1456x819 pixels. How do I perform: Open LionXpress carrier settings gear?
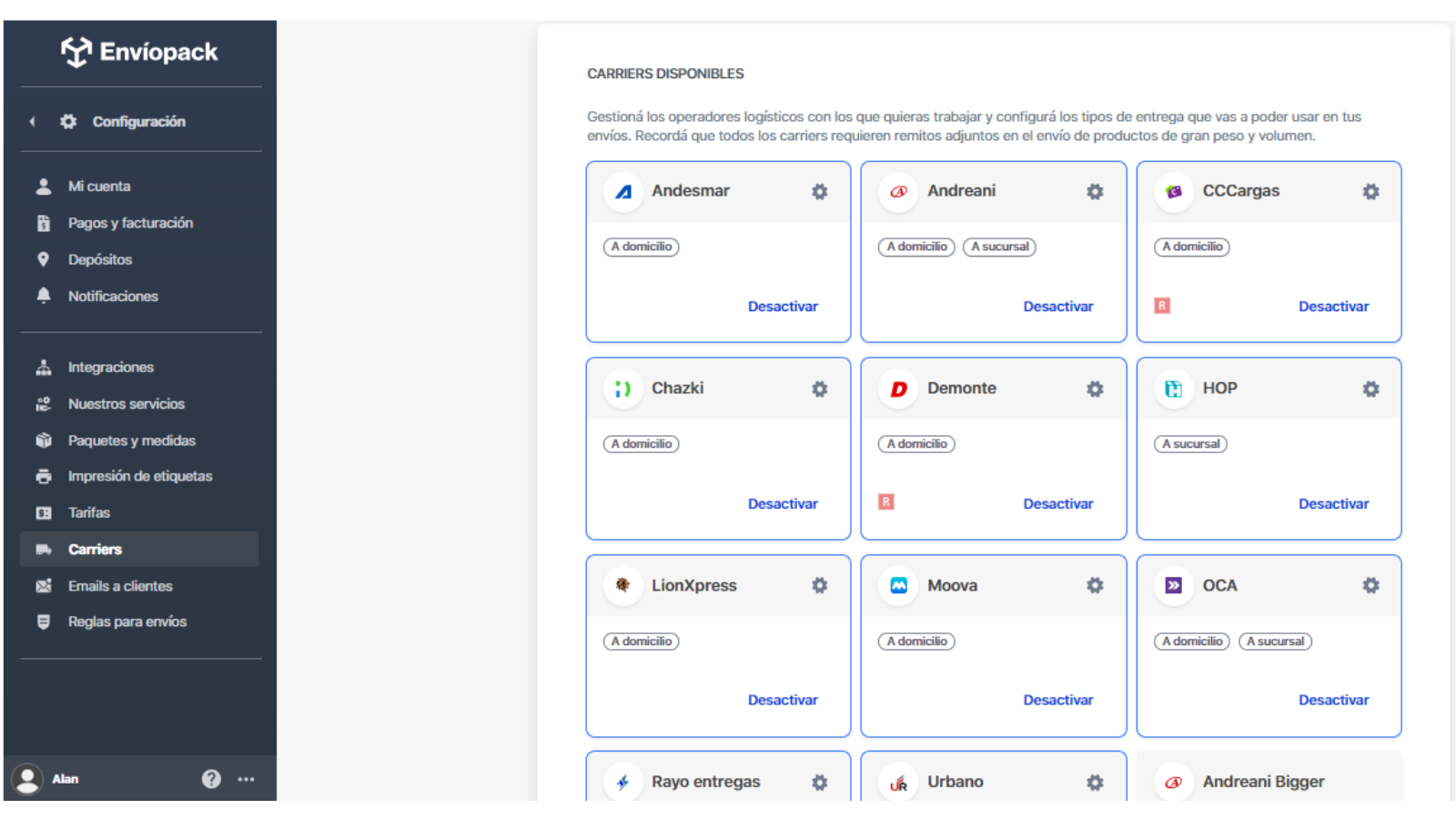820,586
